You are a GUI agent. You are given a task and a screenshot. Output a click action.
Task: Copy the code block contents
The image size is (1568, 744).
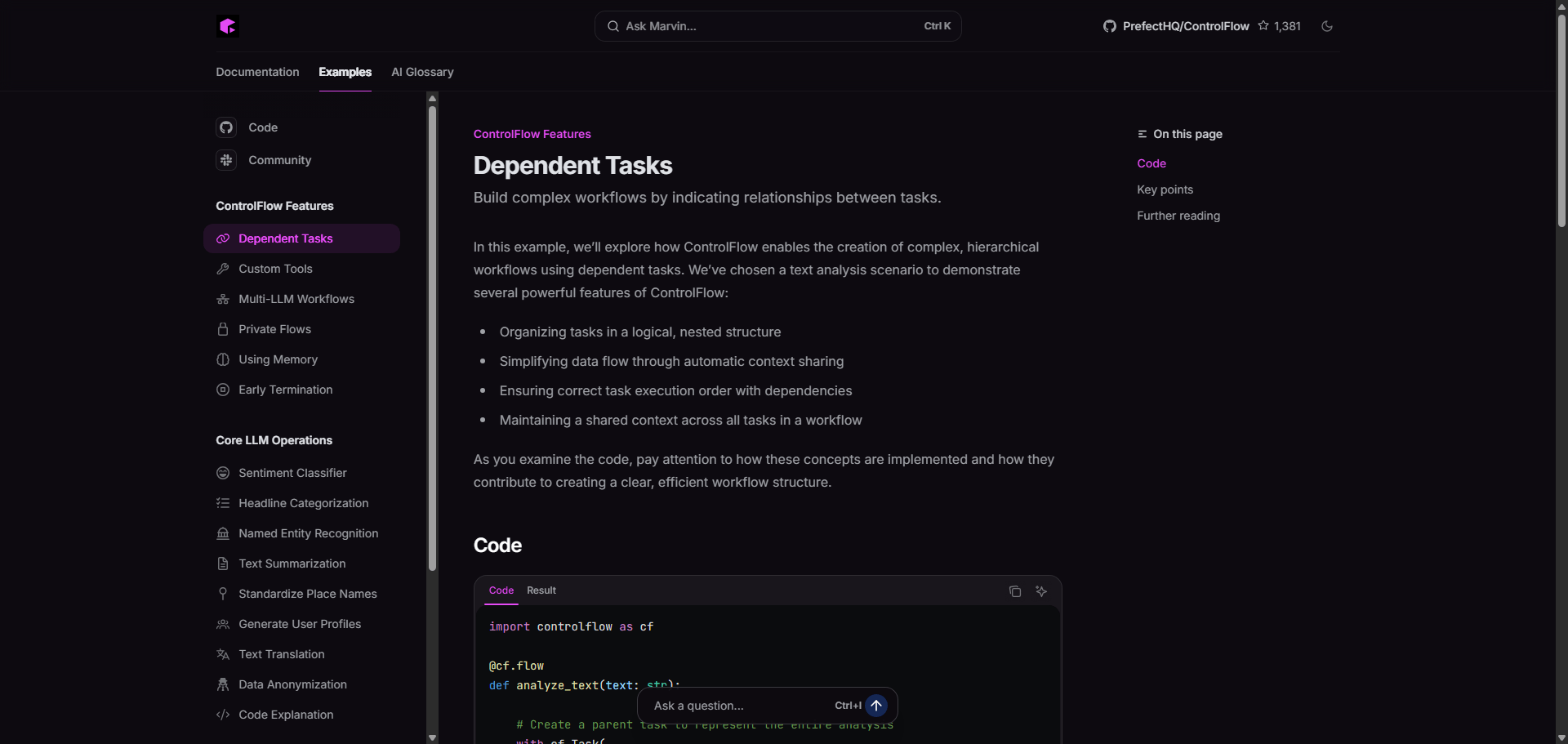coord(1015,591)
